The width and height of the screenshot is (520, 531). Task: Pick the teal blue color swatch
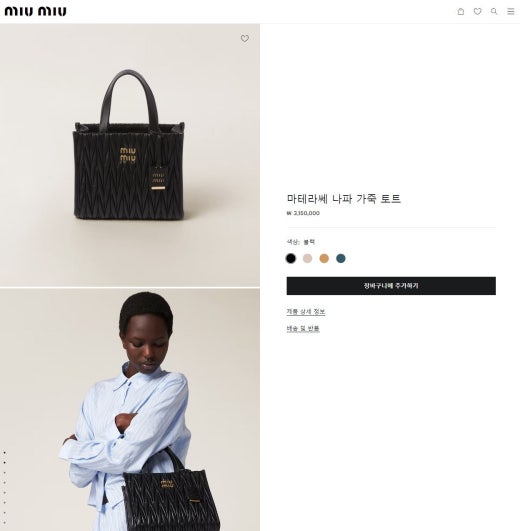pyautogui.click(x=341, y=258)
